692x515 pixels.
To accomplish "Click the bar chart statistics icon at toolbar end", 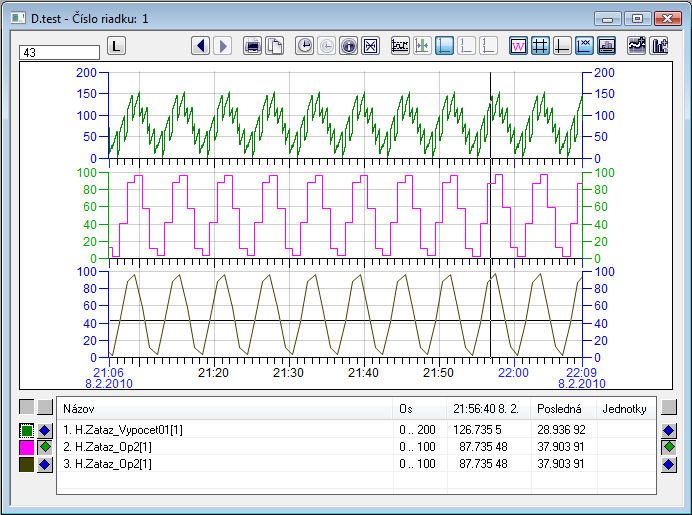I will pyautogui.click(x=660, y=46).
